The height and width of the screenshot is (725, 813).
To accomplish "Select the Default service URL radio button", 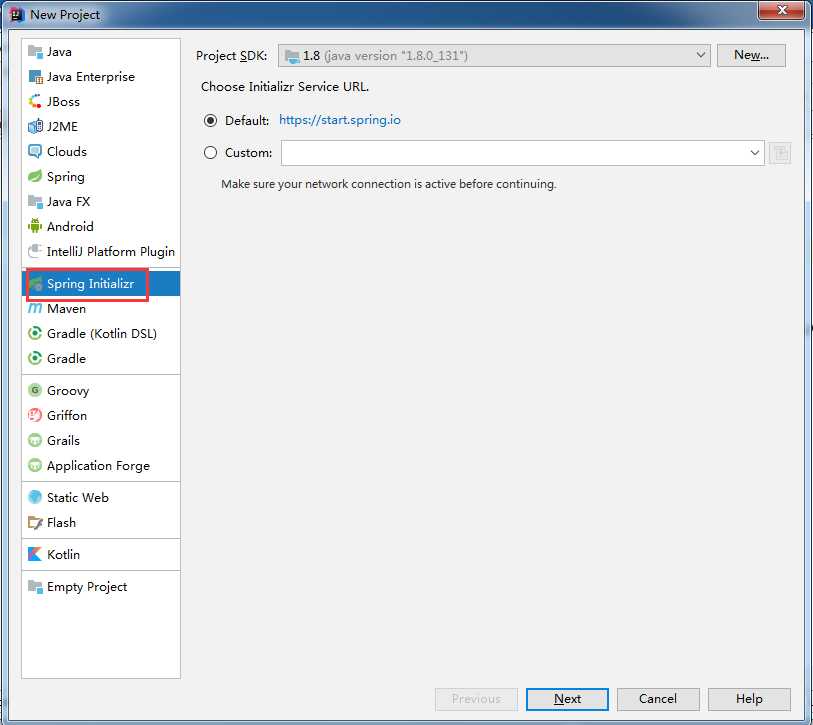I will click(x=210, y=120).
